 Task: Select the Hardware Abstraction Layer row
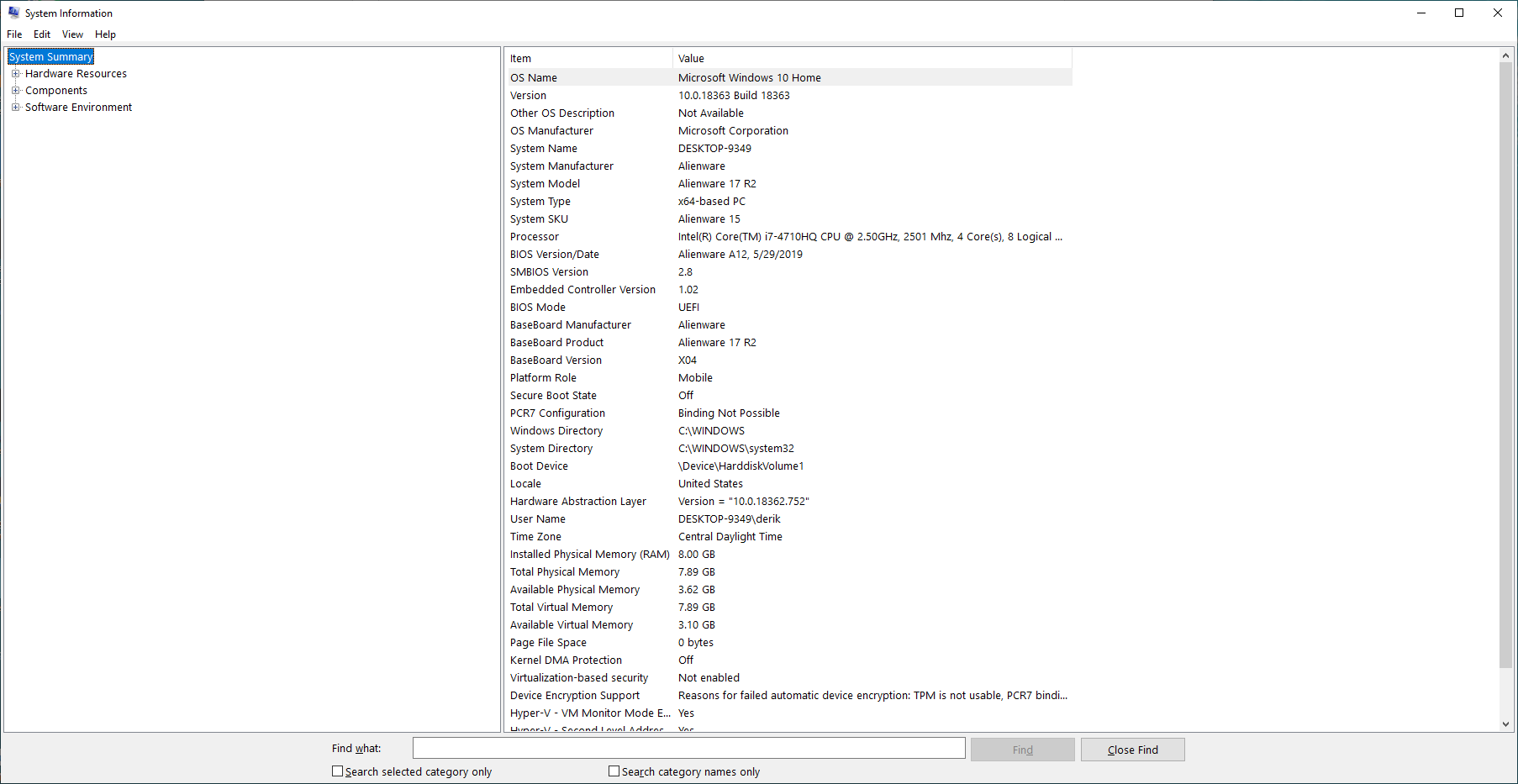coord(788,501)
